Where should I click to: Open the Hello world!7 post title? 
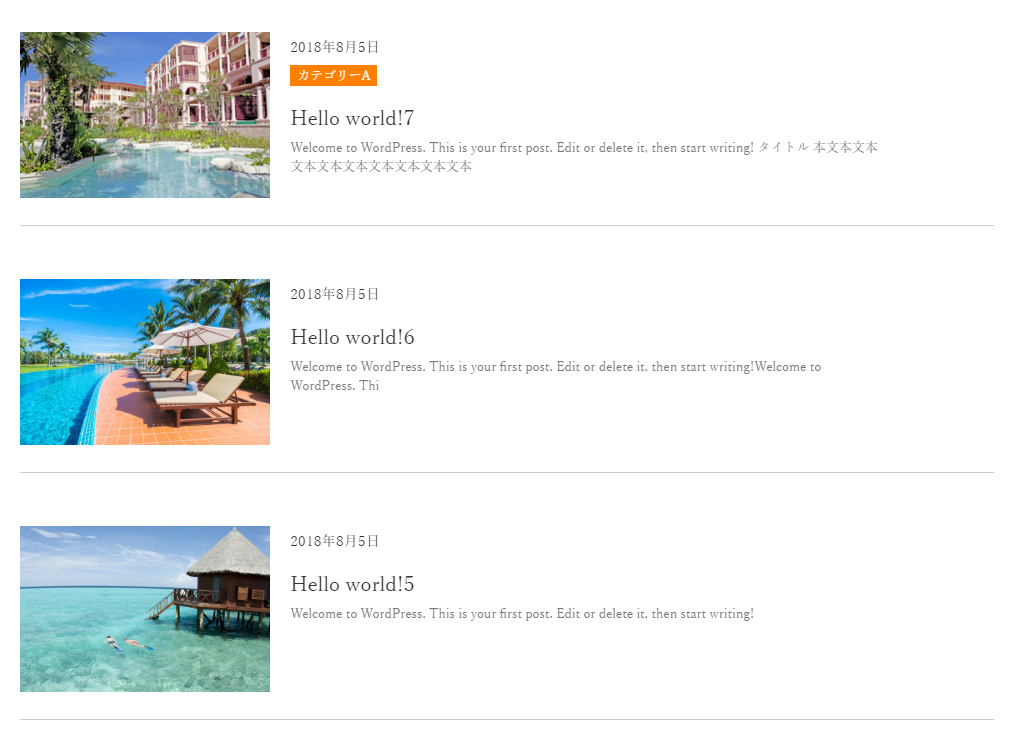point(352,118)
